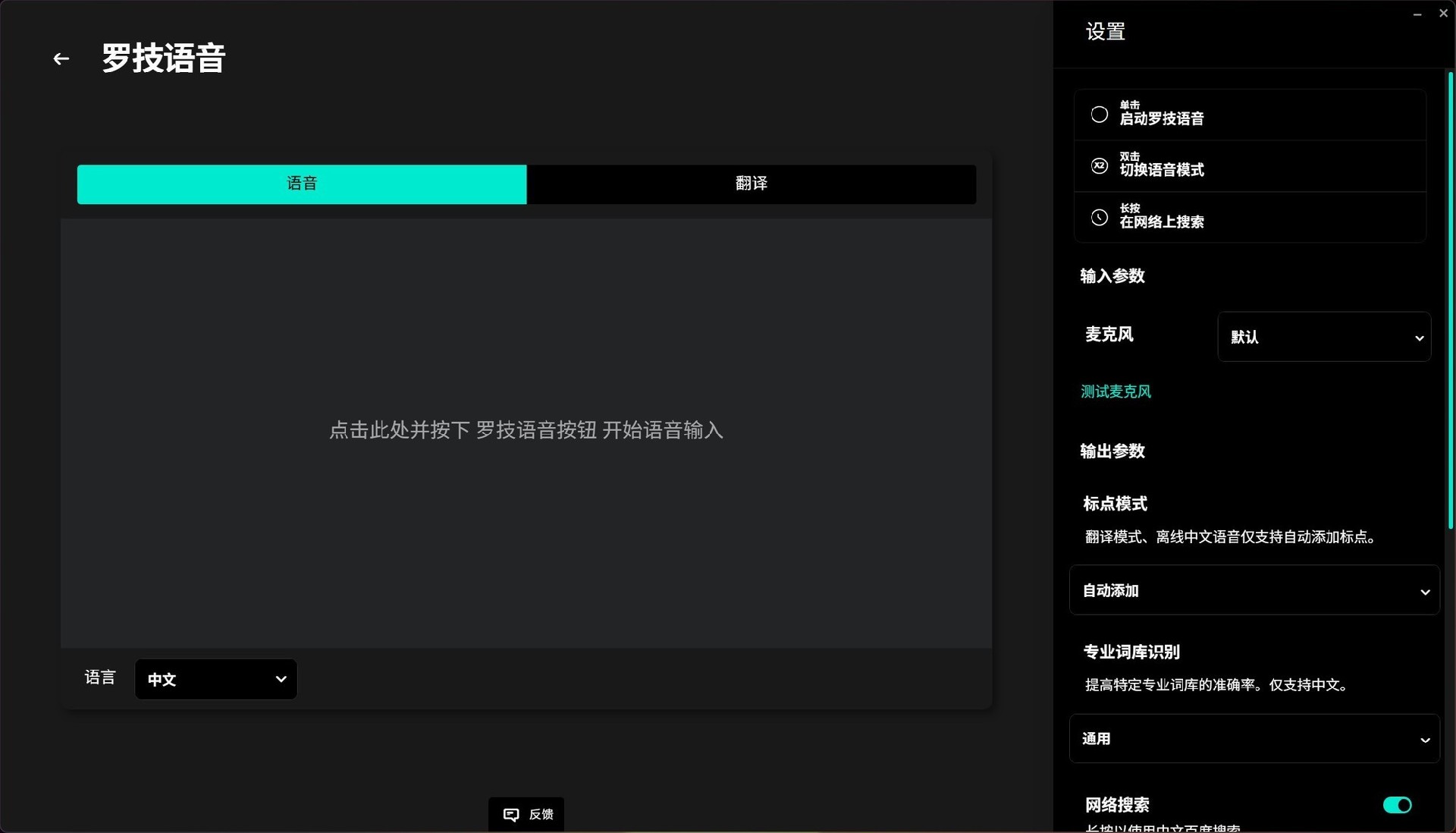Viewport: 1456px width, 833px height.
Task: Select the 启动罗技语音 single-click action
Action: click(x=1250, y=115)
